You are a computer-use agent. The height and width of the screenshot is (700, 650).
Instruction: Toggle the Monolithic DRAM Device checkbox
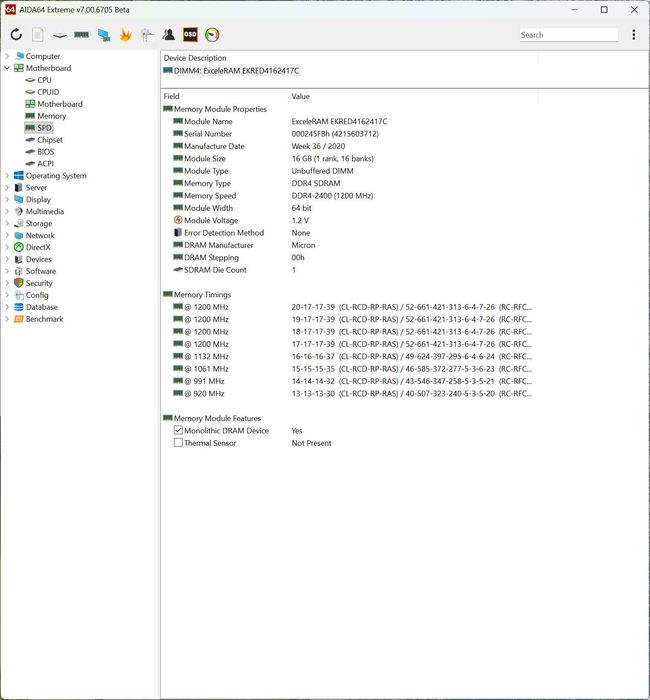pos(178,430)
